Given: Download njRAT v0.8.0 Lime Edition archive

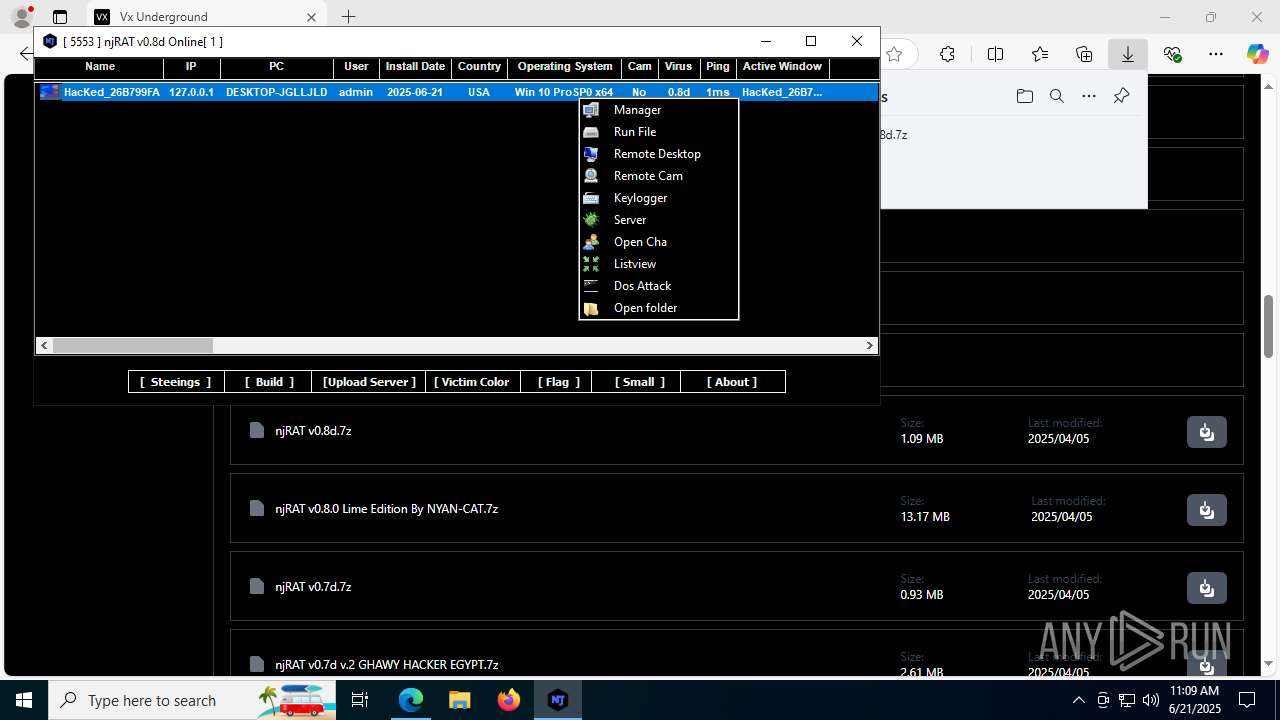Looking at the screenshot, I should point(1206,510).
